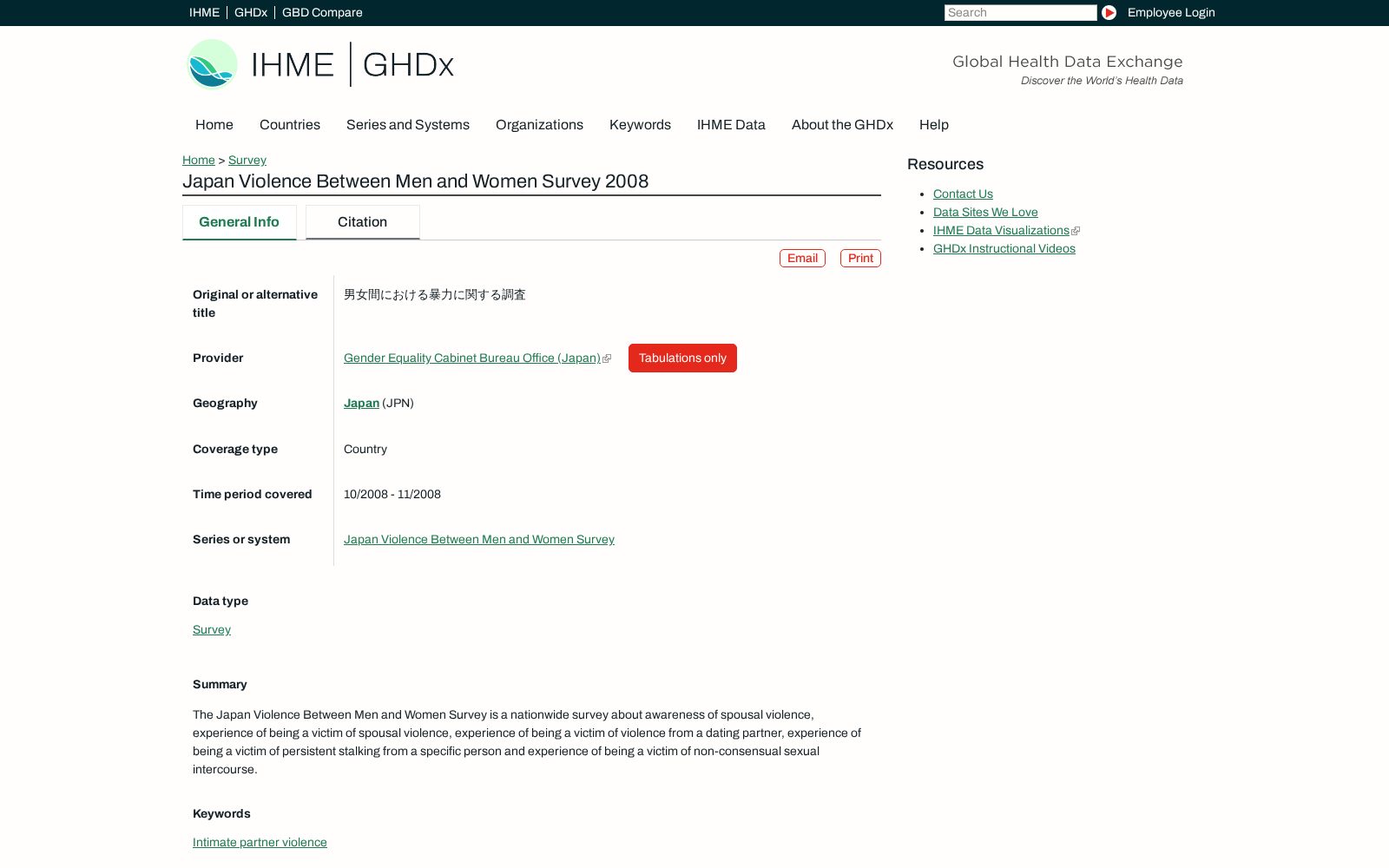Focus the Search input field
Image resolution: width=1389 pixels, height=868 pixels.
coord(1021,12)
